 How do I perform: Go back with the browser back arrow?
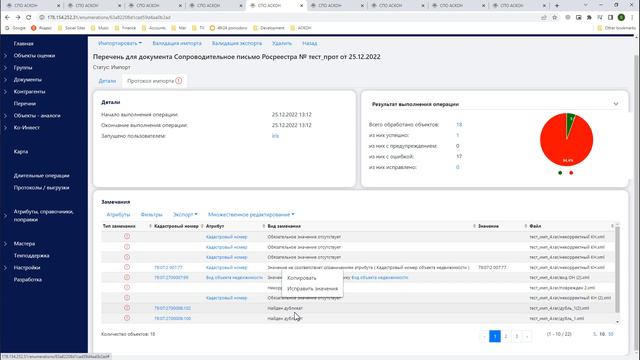coord(7,18)
